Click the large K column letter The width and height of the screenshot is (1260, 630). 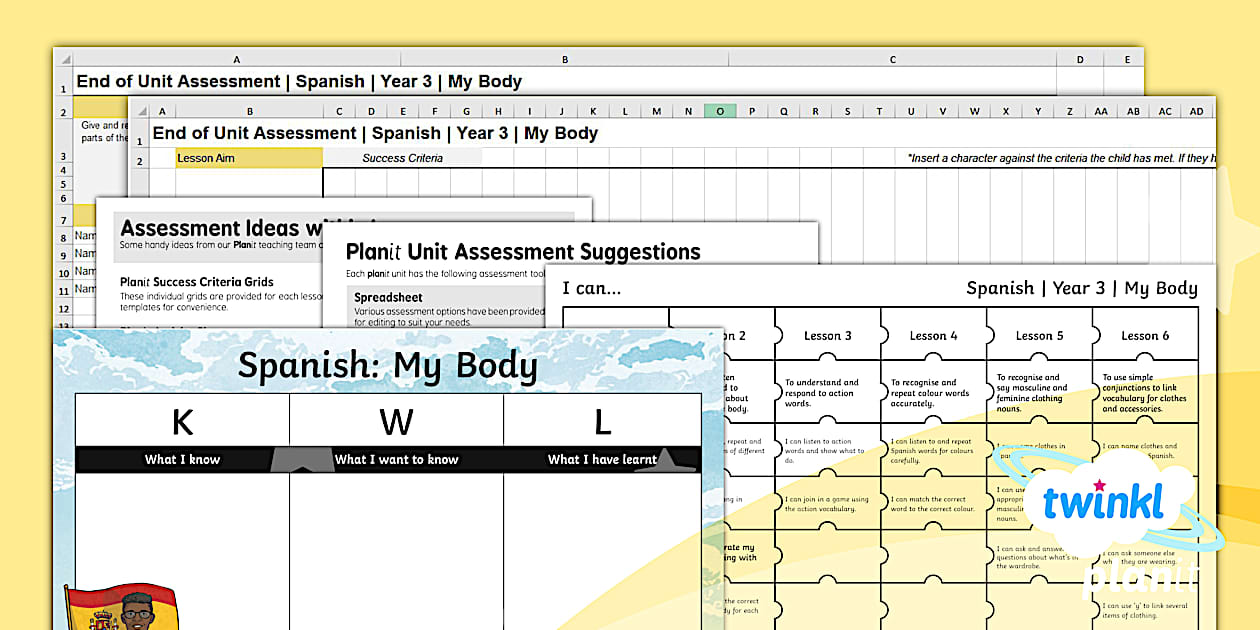pos(182,422)
